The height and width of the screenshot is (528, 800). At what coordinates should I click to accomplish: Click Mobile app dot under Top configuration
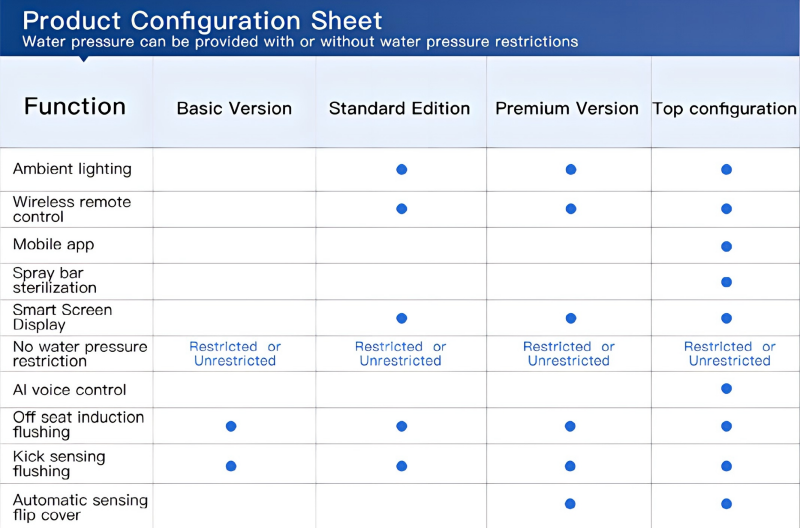point(726,246)
